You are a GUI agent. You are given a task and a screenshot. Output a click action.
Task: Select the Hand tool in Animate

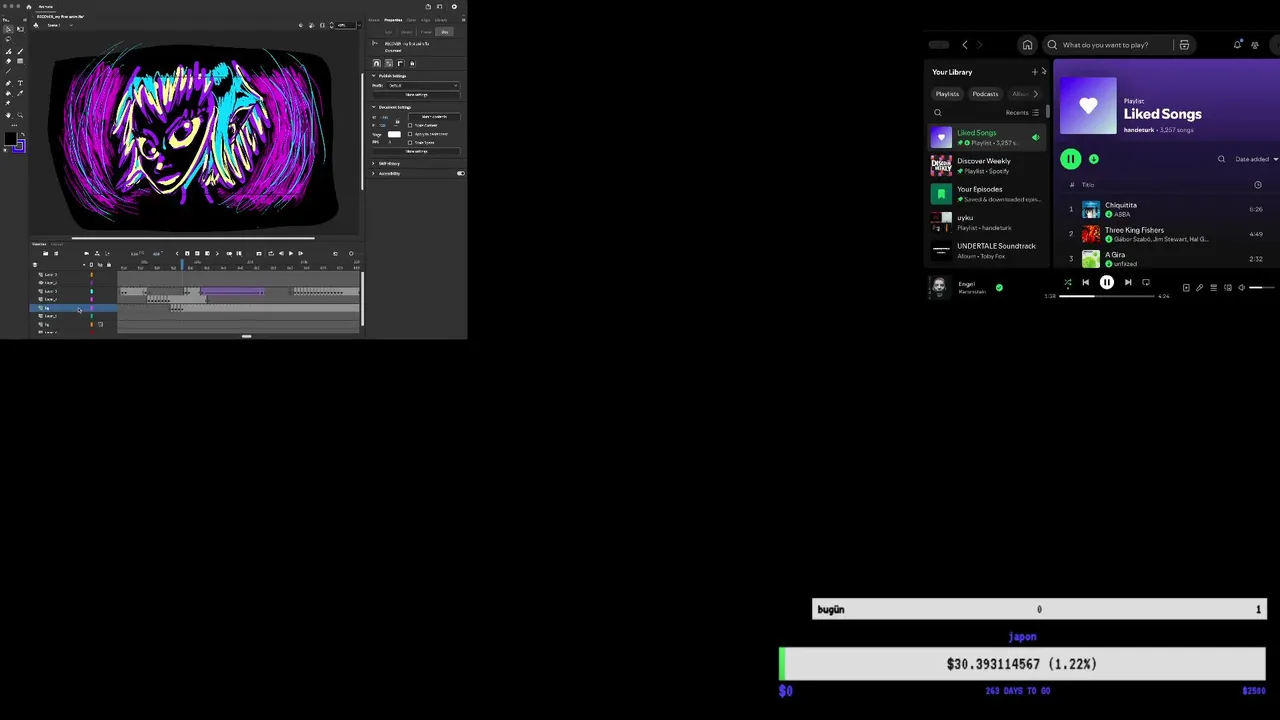click(8, 115)
